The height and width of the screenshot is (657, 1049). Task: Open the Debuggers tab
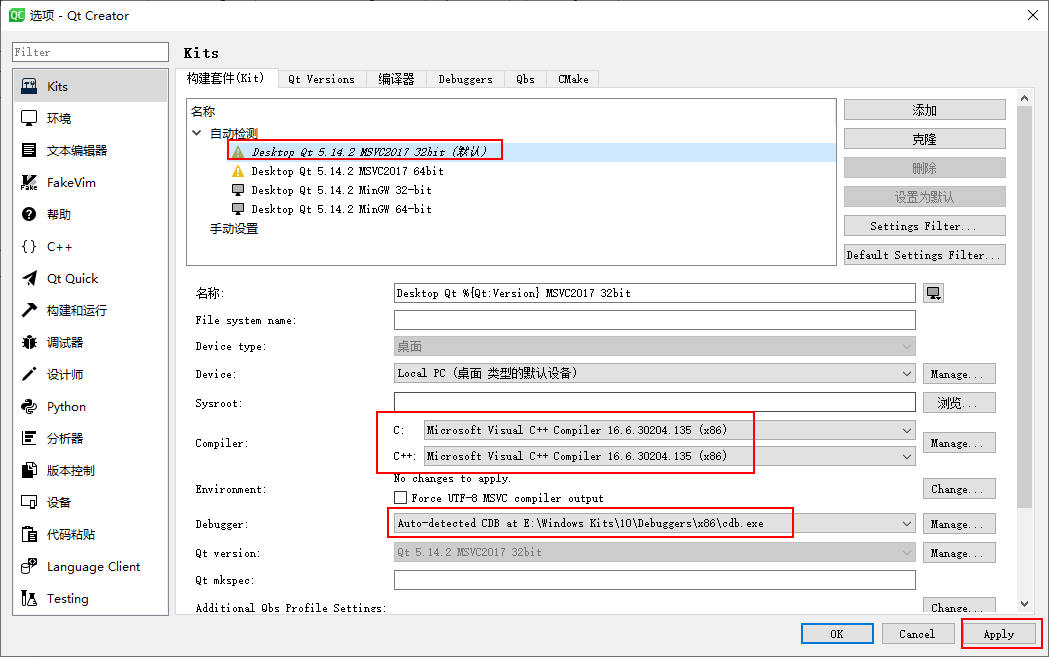465,78
